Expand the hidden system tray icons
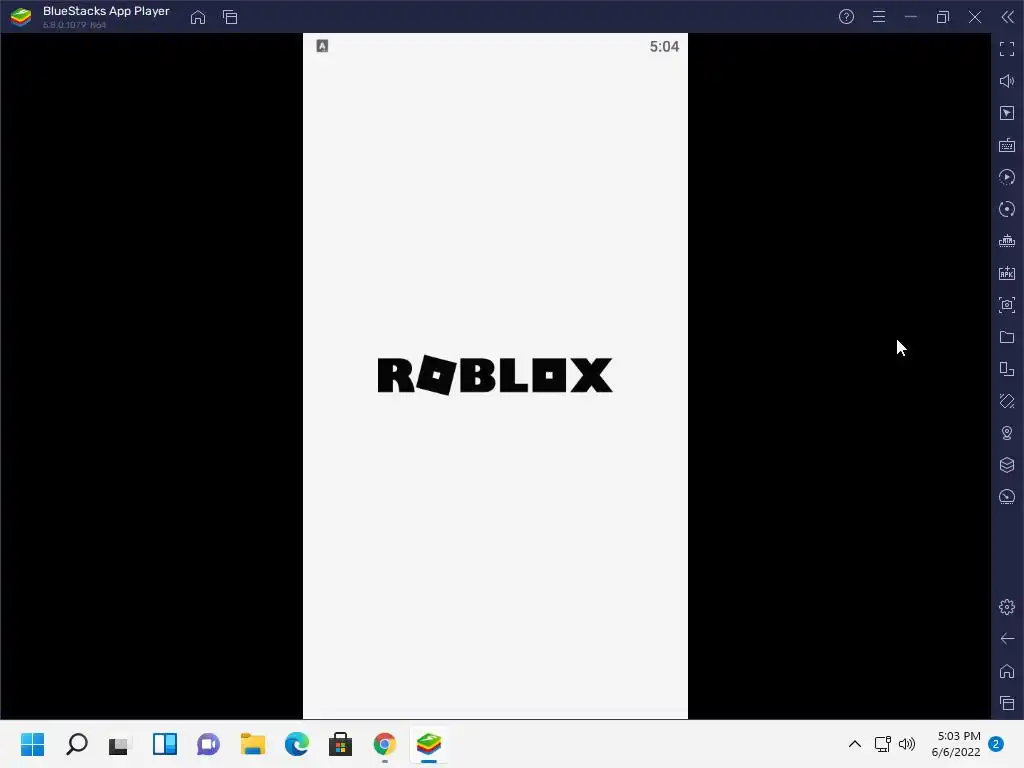Viewport: 1024px width, 768px height. coord(854,744)
